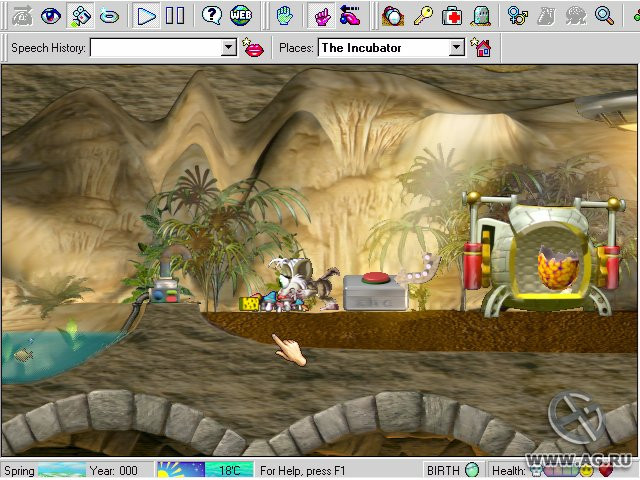Viewport: 640px width, 480px height.
Task: Click the eye view icon
Action: 51,16
